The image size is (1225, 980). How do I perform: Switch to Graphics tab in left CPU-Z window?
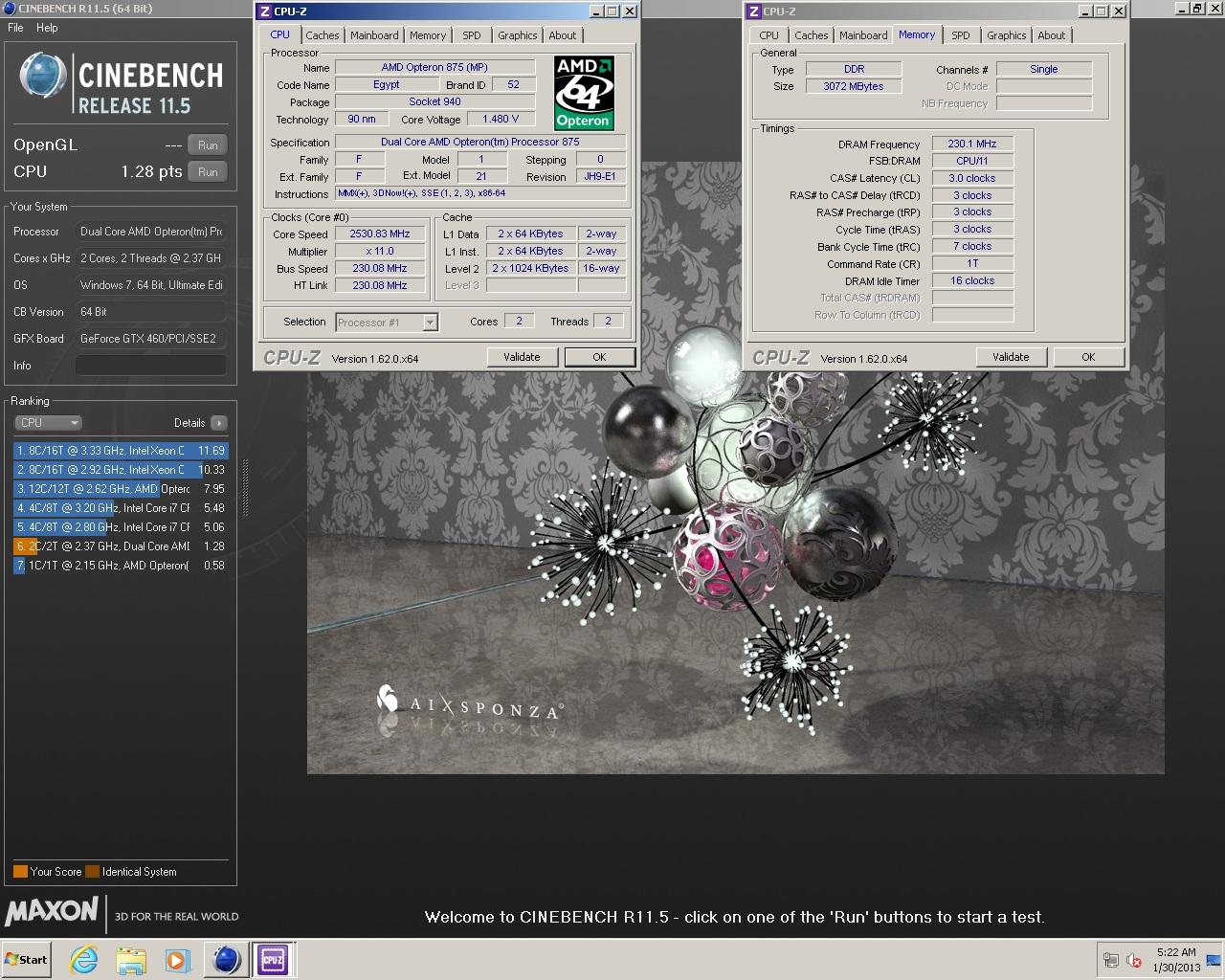coord(518,35)
